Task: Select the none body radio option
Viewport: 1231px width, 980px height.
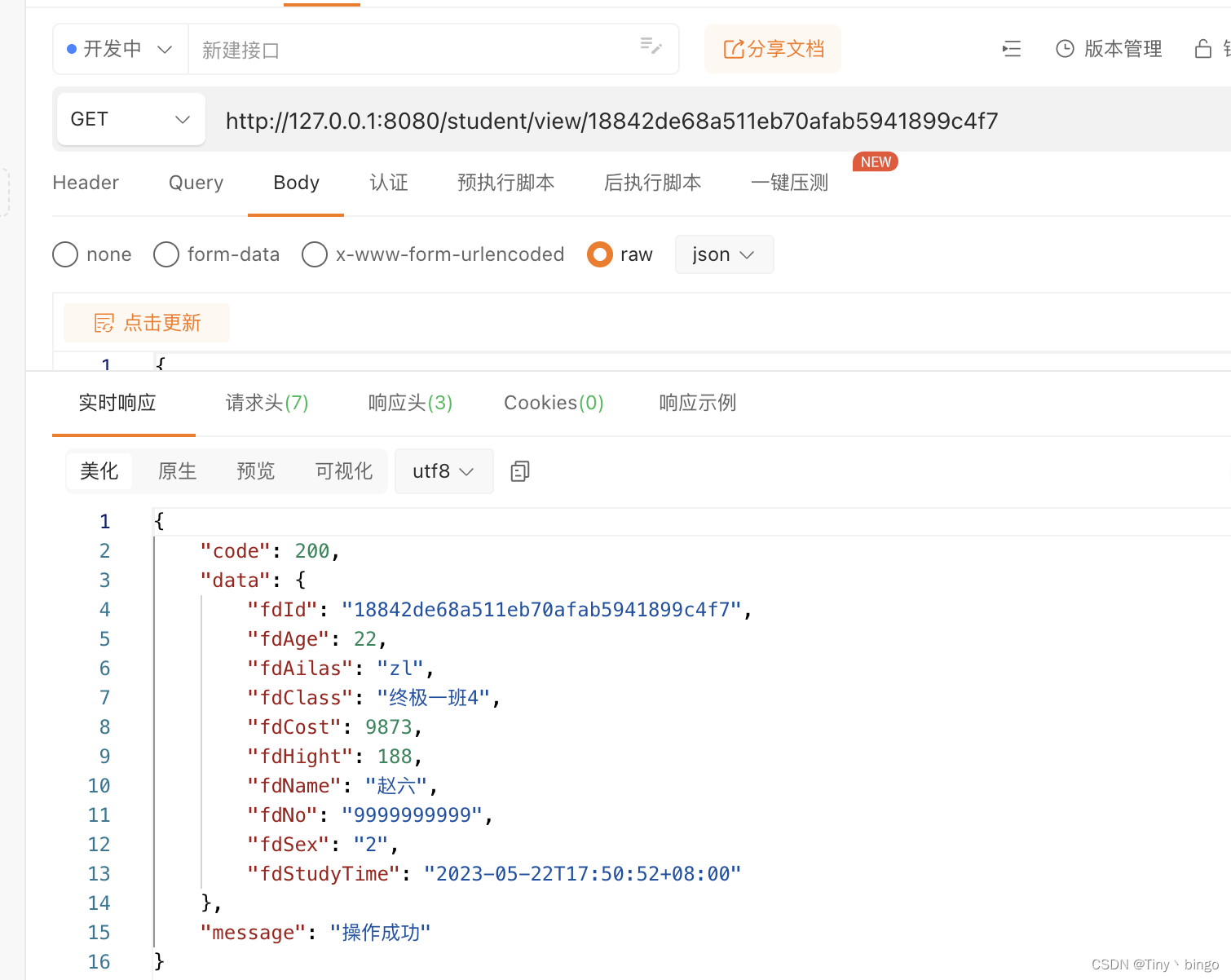Action: click(65, 254)
